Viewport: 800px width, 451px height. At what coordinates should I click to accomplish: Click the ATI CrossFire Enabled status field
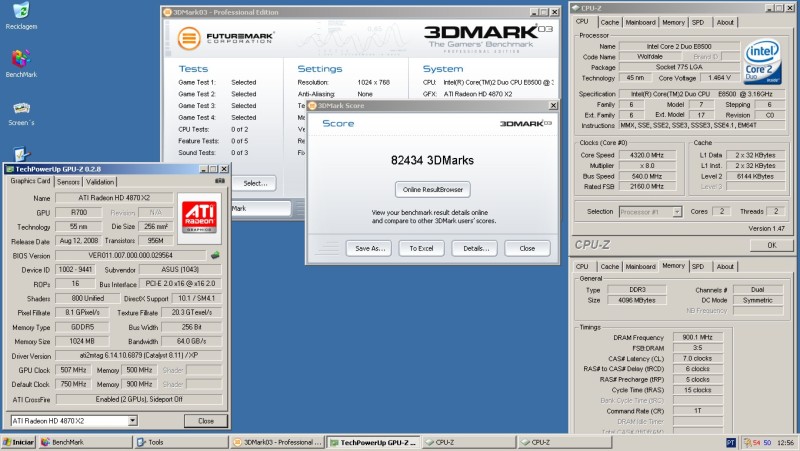[139, 399]
